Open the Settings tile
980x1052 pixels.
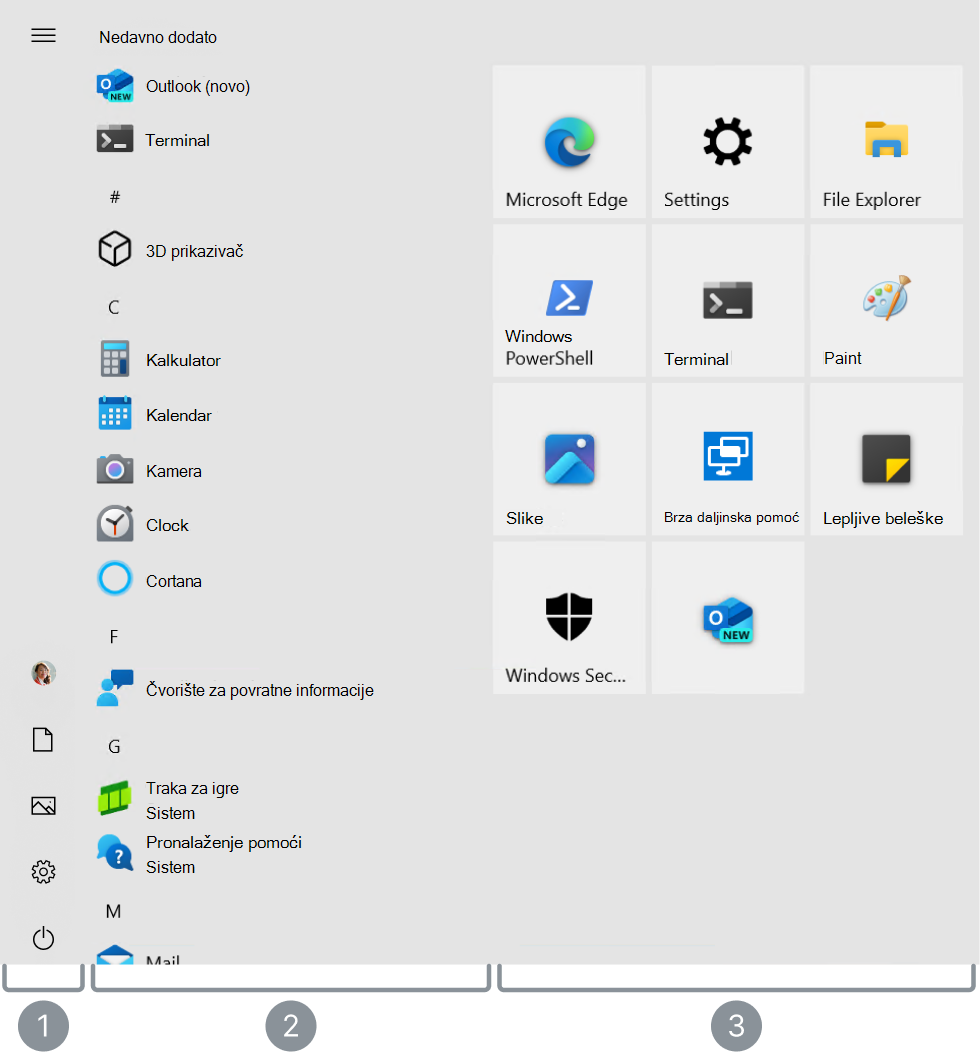coord(728,141)
